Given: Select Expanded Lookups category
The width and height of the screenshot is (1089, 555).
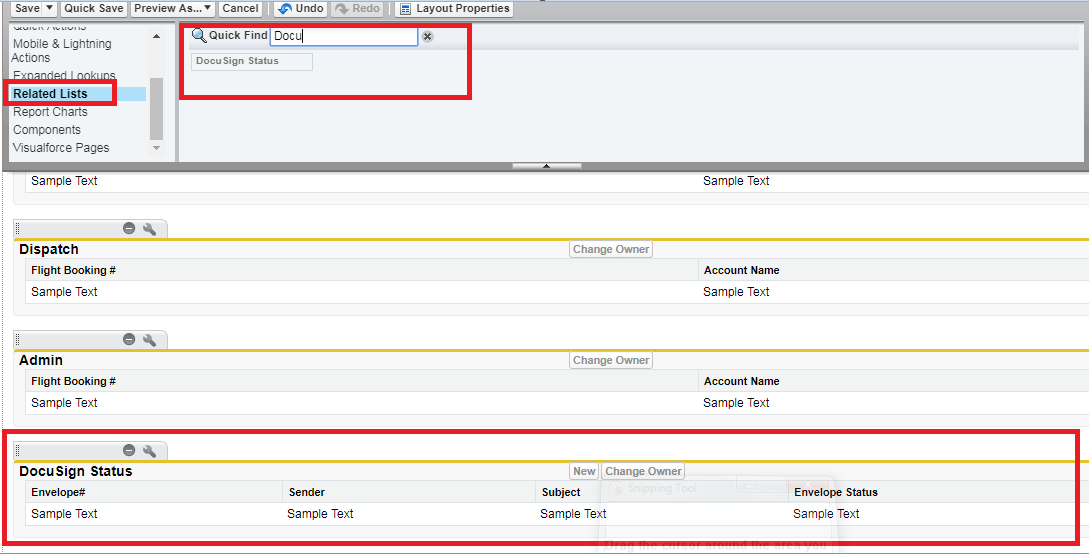Looking at the screenshot, I should click(64, 75).
